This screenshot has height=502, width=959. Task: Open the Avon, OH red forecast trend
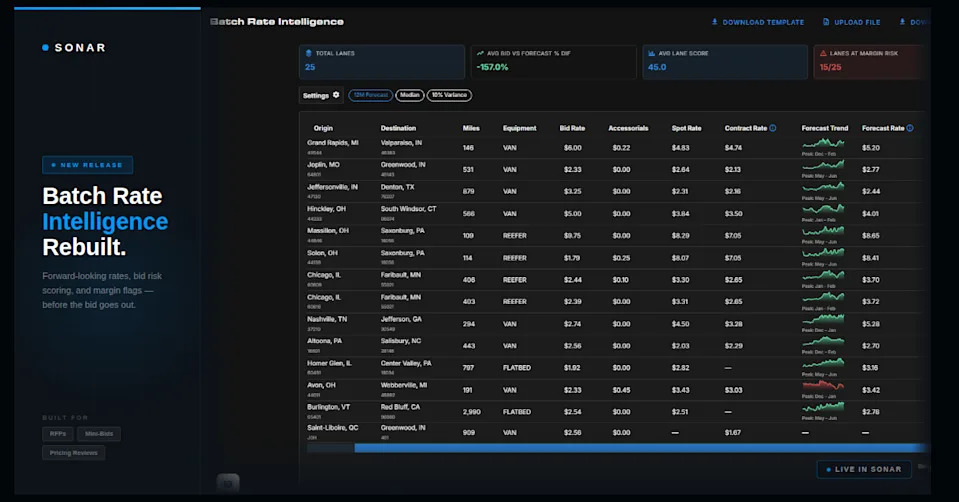[x=823, y=385]
